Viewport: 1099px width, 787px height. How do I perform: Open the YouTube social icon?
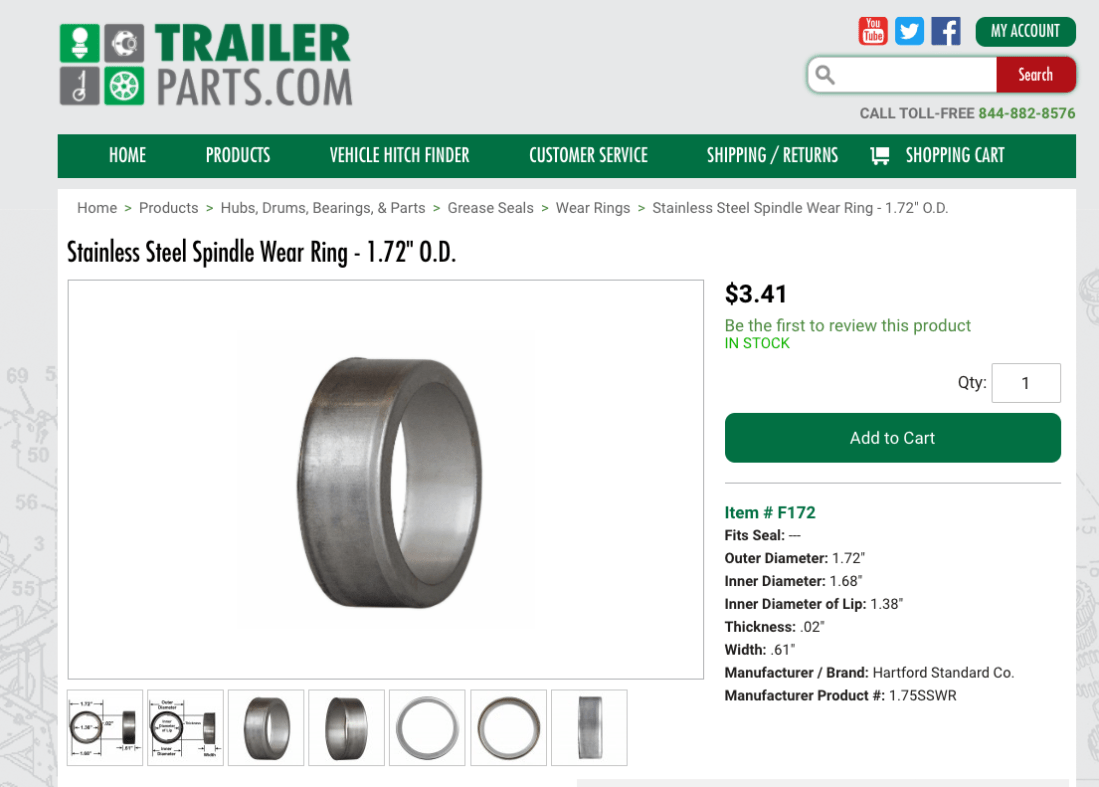coord(873,31)
